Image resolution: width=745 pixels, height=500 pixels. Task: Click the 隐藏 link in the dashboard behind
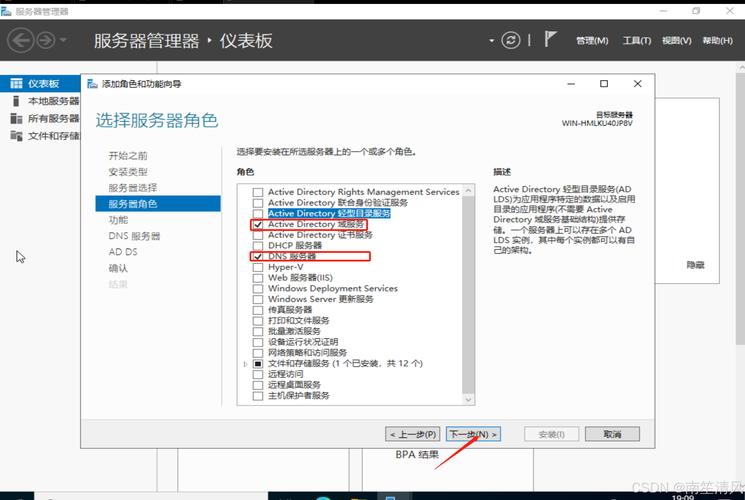[x=695, y=265]
